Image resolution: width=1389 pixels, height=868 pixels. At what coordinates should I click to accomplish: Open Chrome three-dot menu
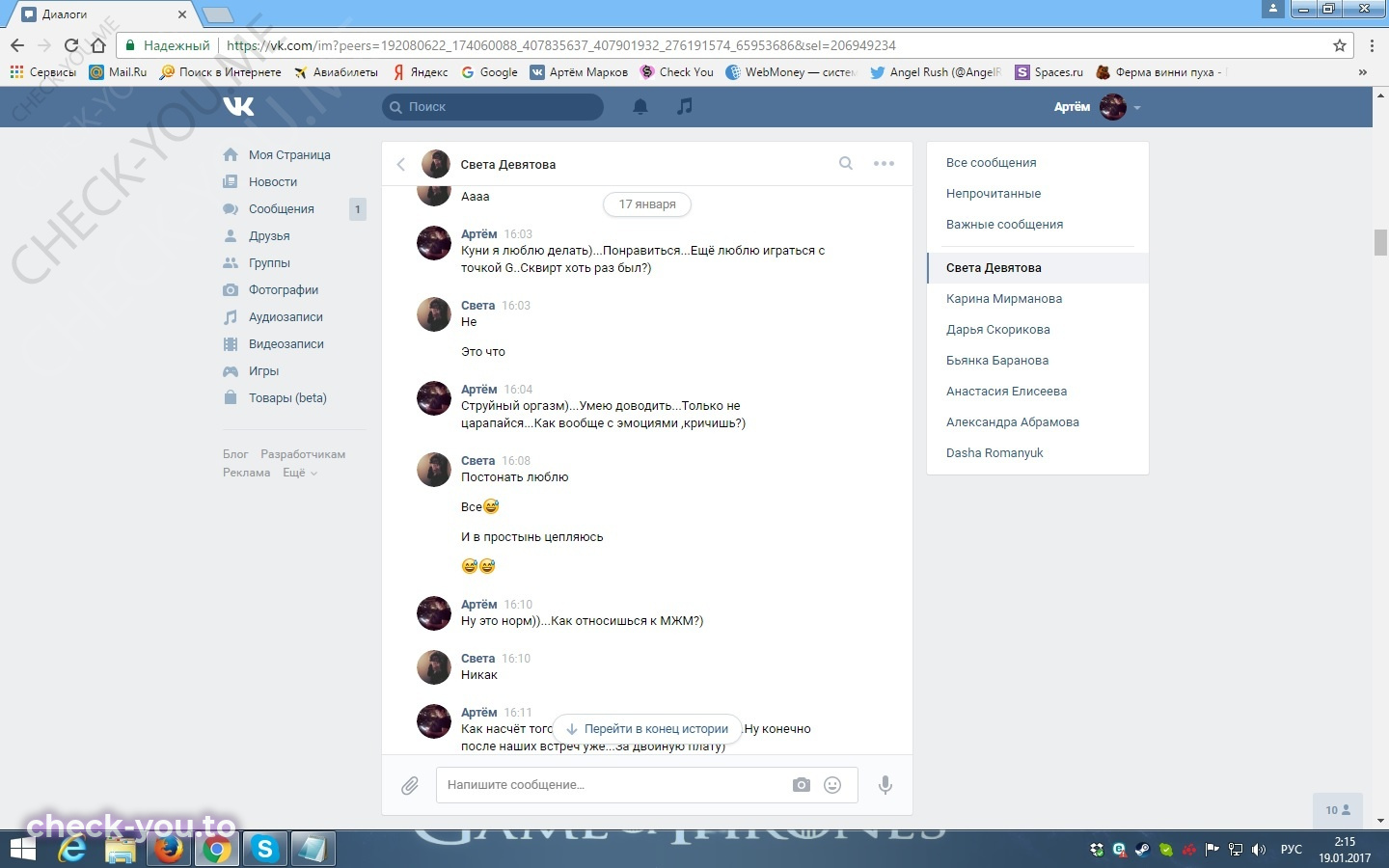click(1372, 45)
